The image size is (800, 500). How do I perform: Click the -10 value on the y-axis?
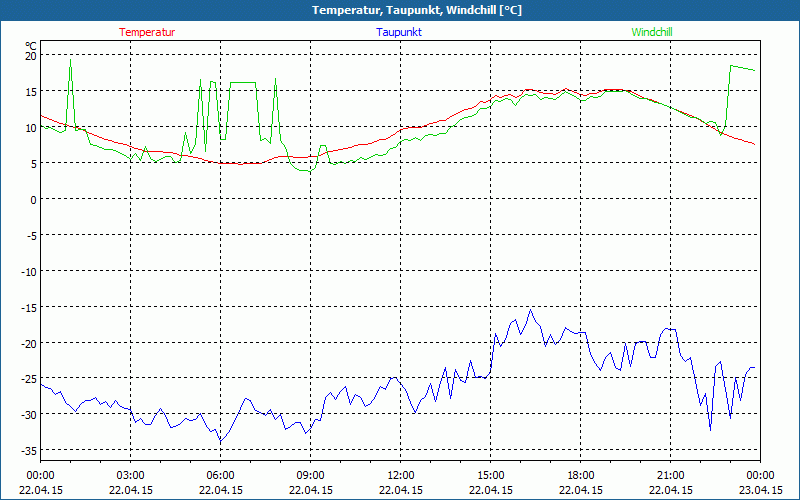(29, 272)
